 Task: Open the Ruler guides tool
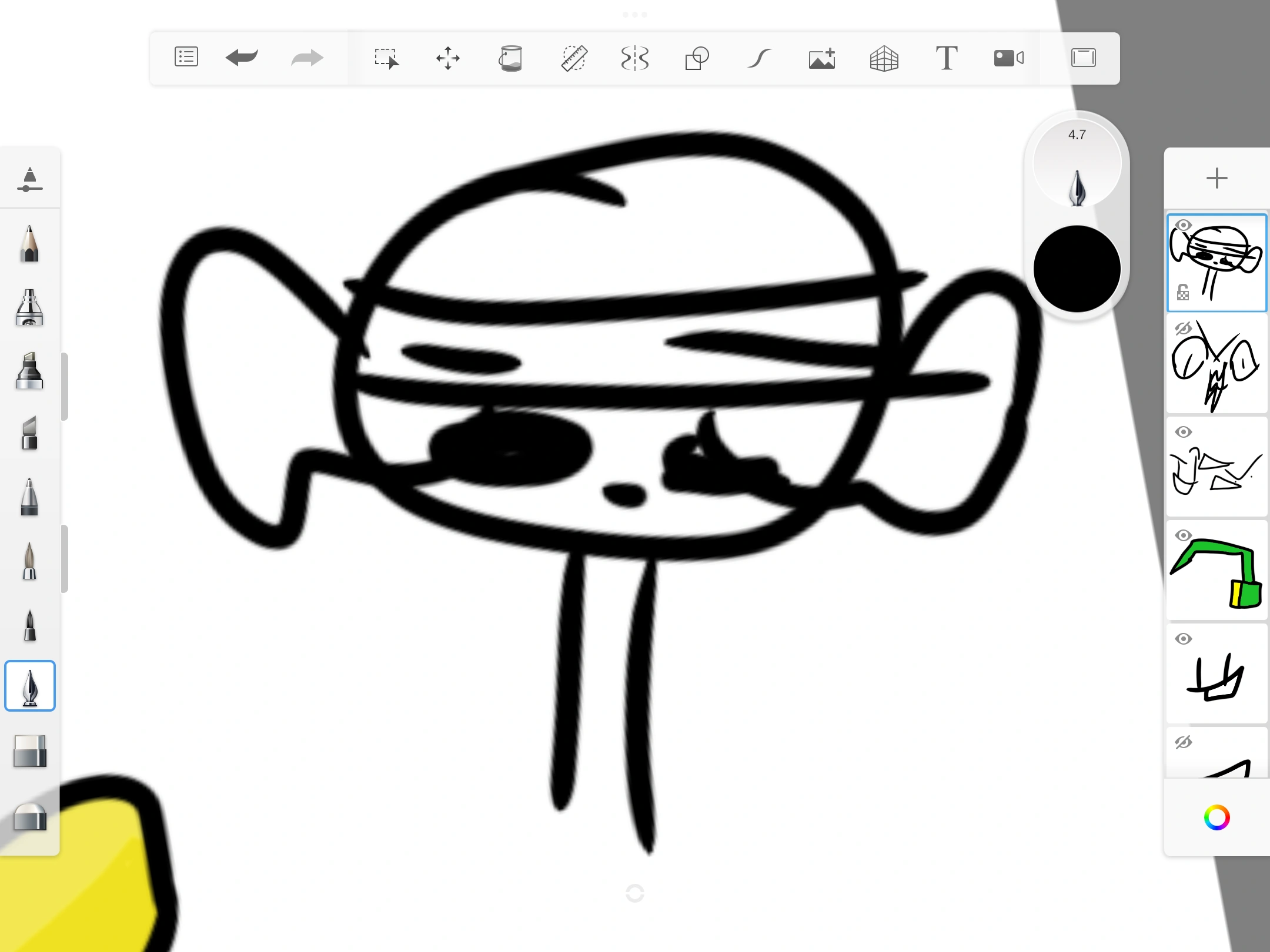(x=573, y=58)
